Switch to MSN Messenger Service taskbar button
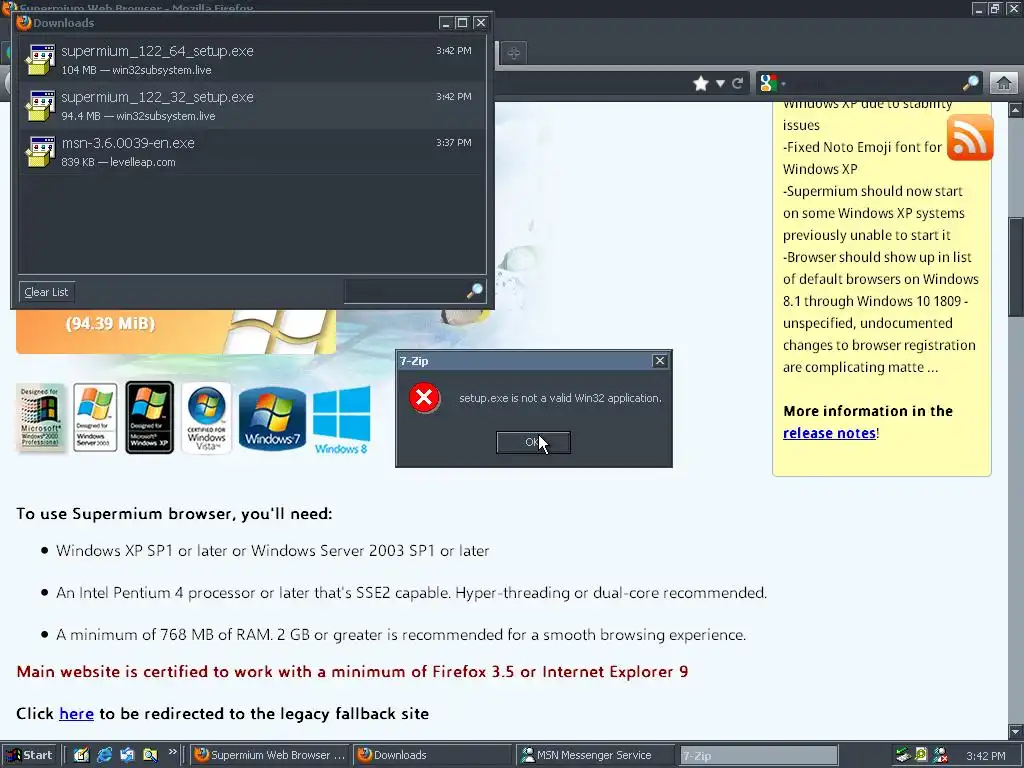Viewport: 1024px width, 768px height. pos(595,755)
